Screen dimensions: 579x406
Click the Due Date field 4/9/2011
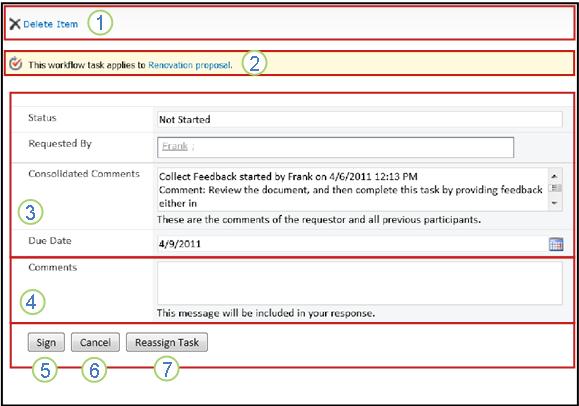(352, 244)
